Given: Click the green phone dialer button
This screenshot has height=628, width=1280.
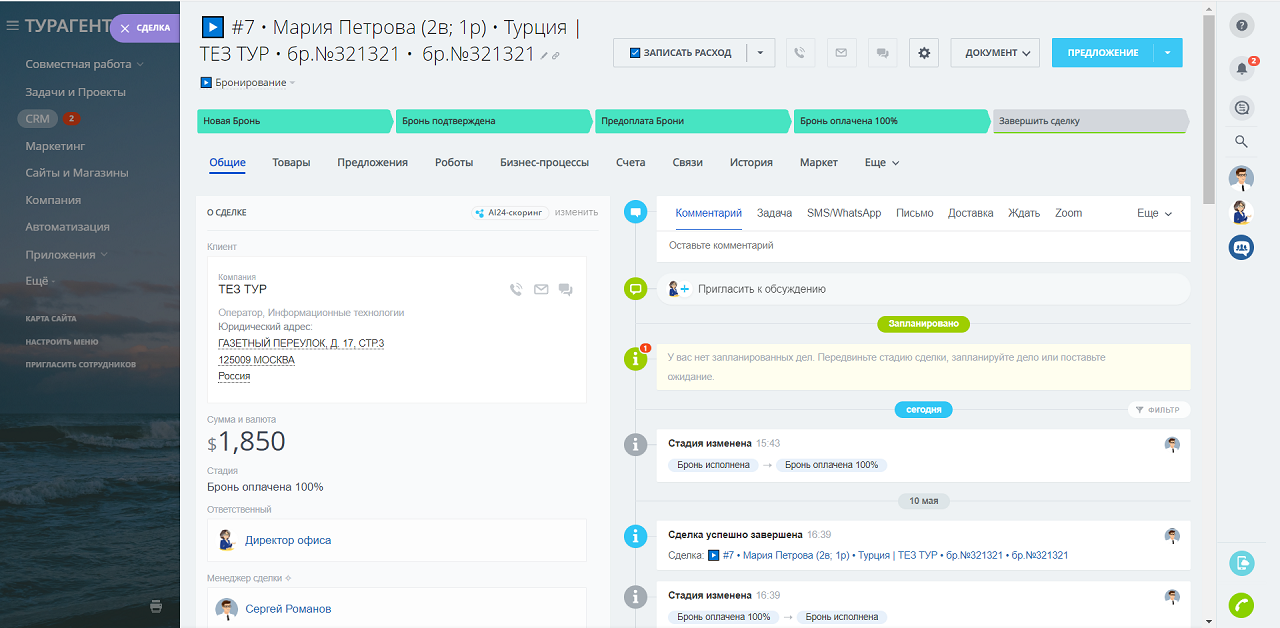Looking at the screenshot, I should pos(1241,605).
